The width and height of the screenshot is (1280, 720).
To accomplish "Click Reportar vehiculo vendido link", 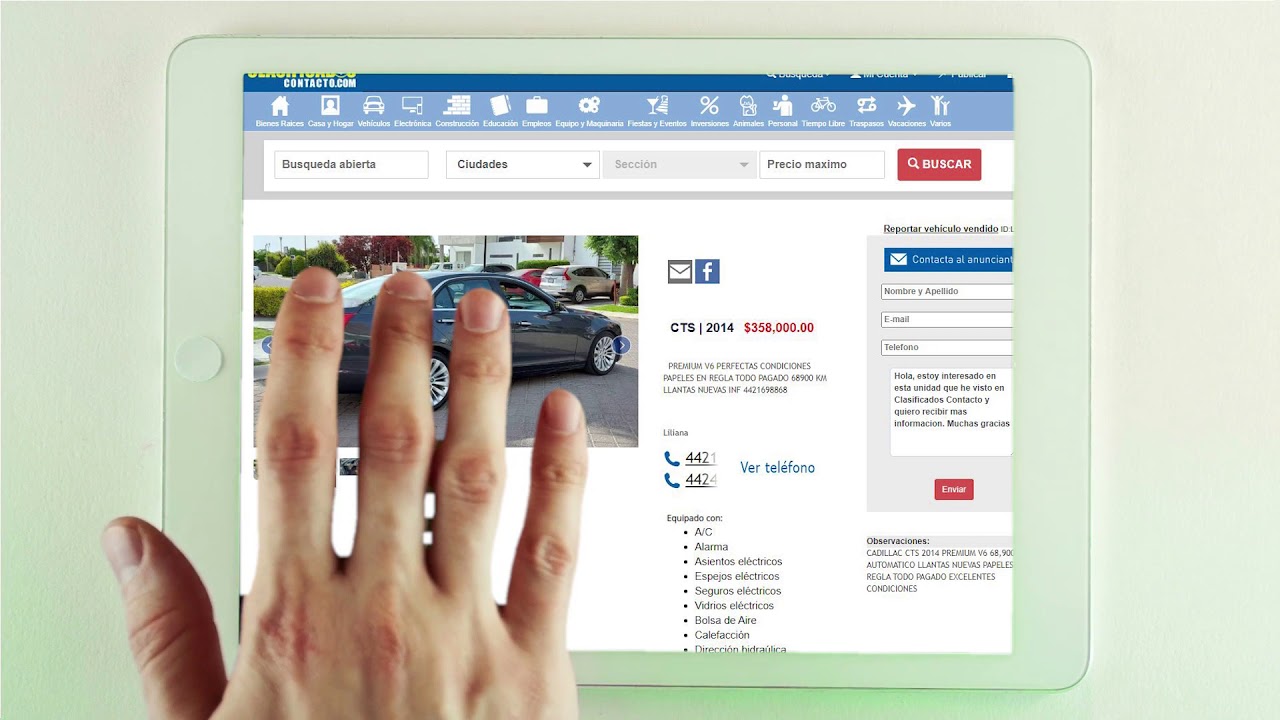I will click(x=941, y=229).
